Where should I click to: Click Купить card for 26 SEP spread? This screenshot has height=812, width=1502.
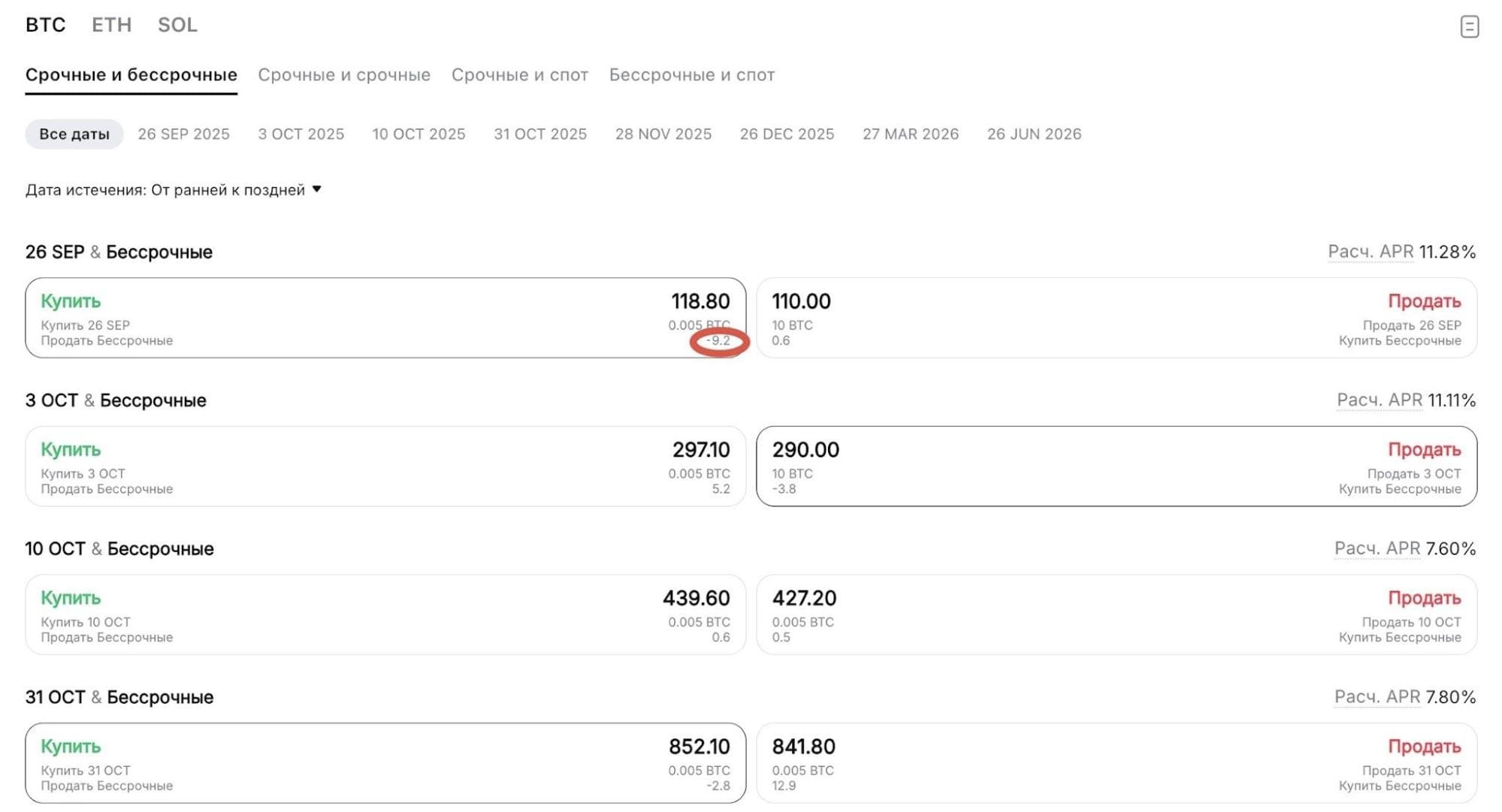385,318
